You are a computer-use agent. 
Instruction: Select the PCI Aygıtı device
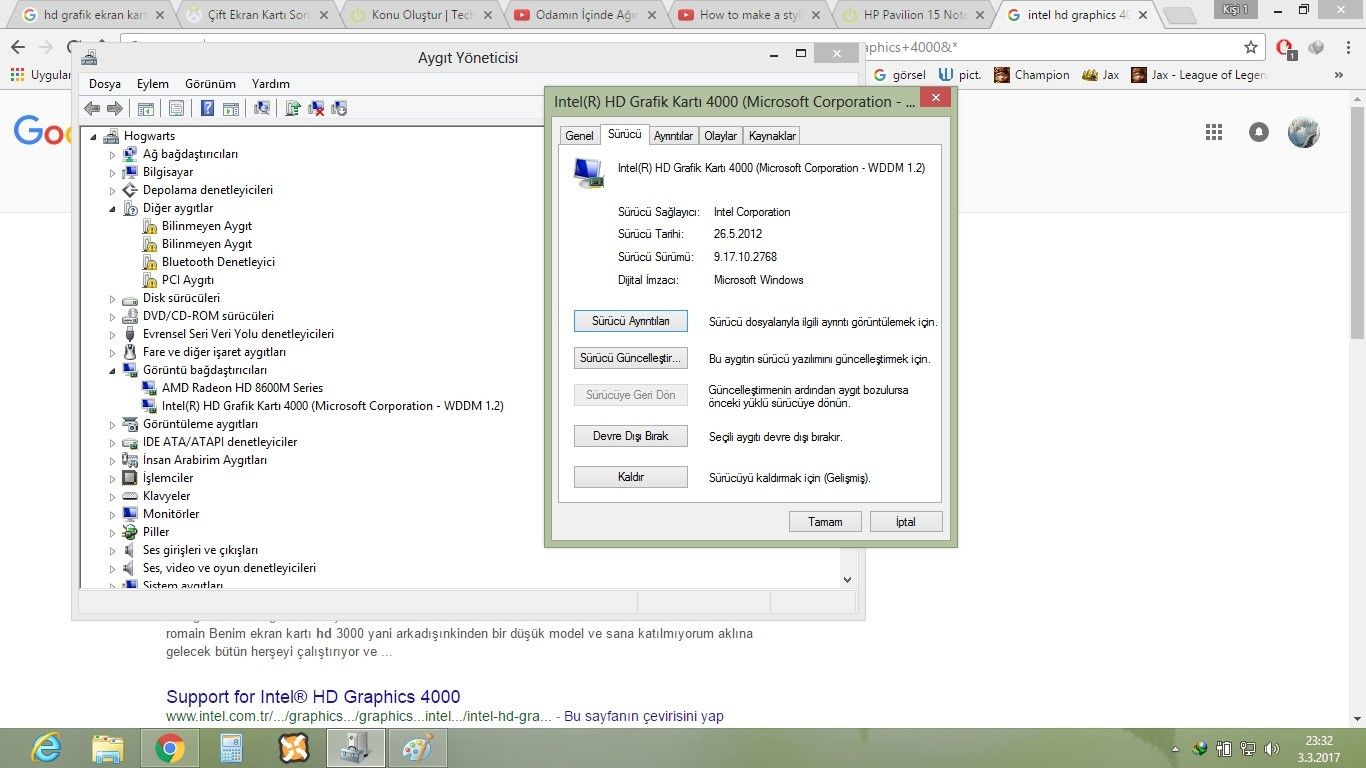click(x=188, y=280)
